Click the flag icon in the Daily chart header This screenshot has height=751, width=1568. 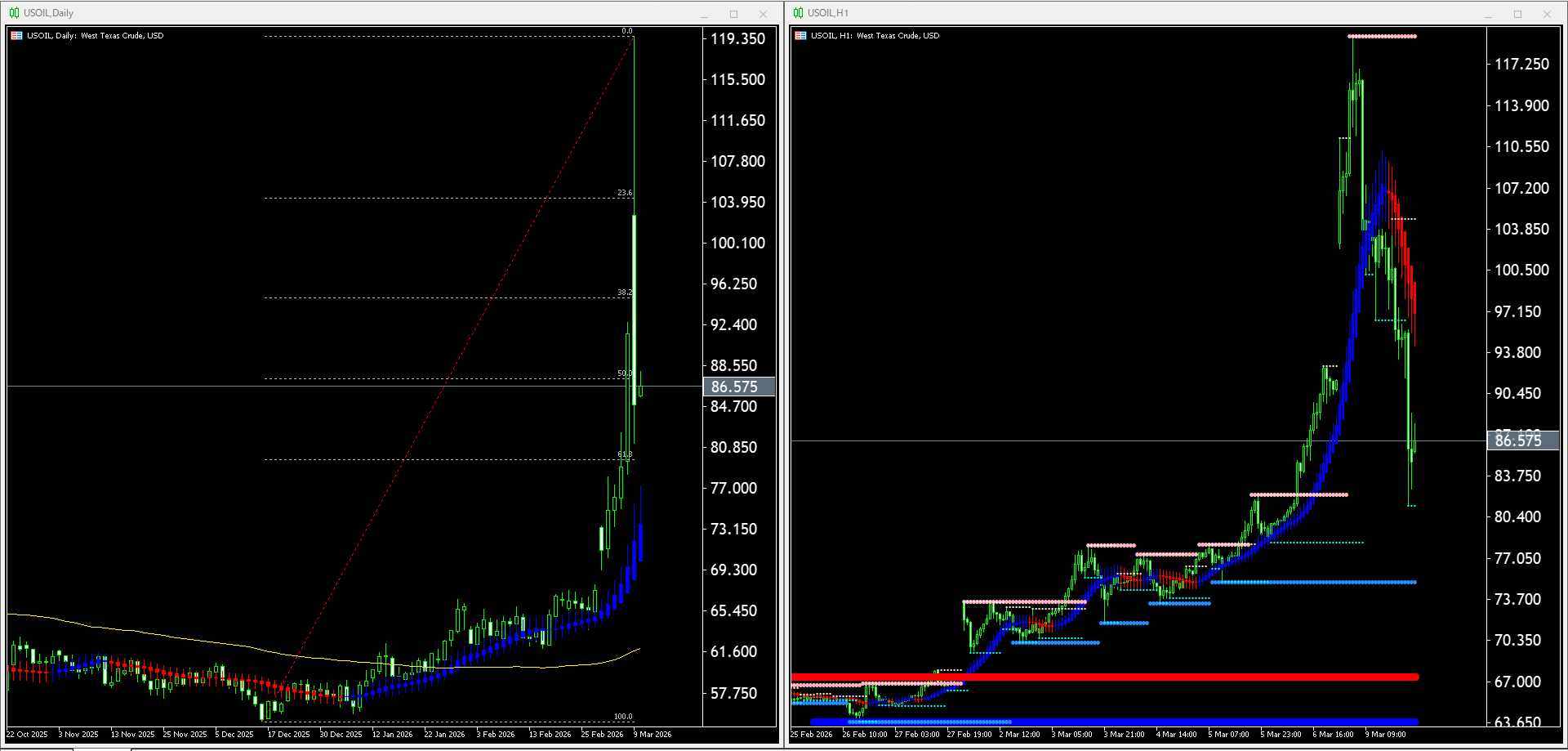tap(16, 36)
